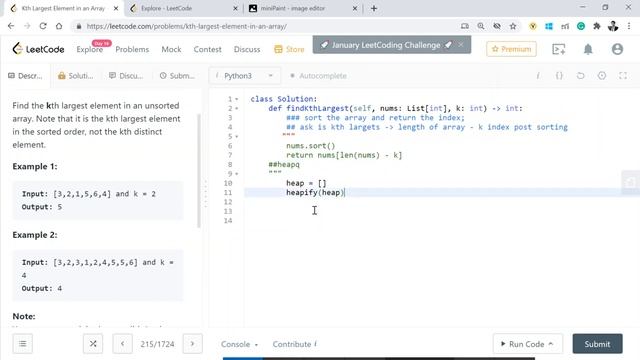The image size is (640, 360).
Task: Enter fullscreen editor mode
Action: 623,76
